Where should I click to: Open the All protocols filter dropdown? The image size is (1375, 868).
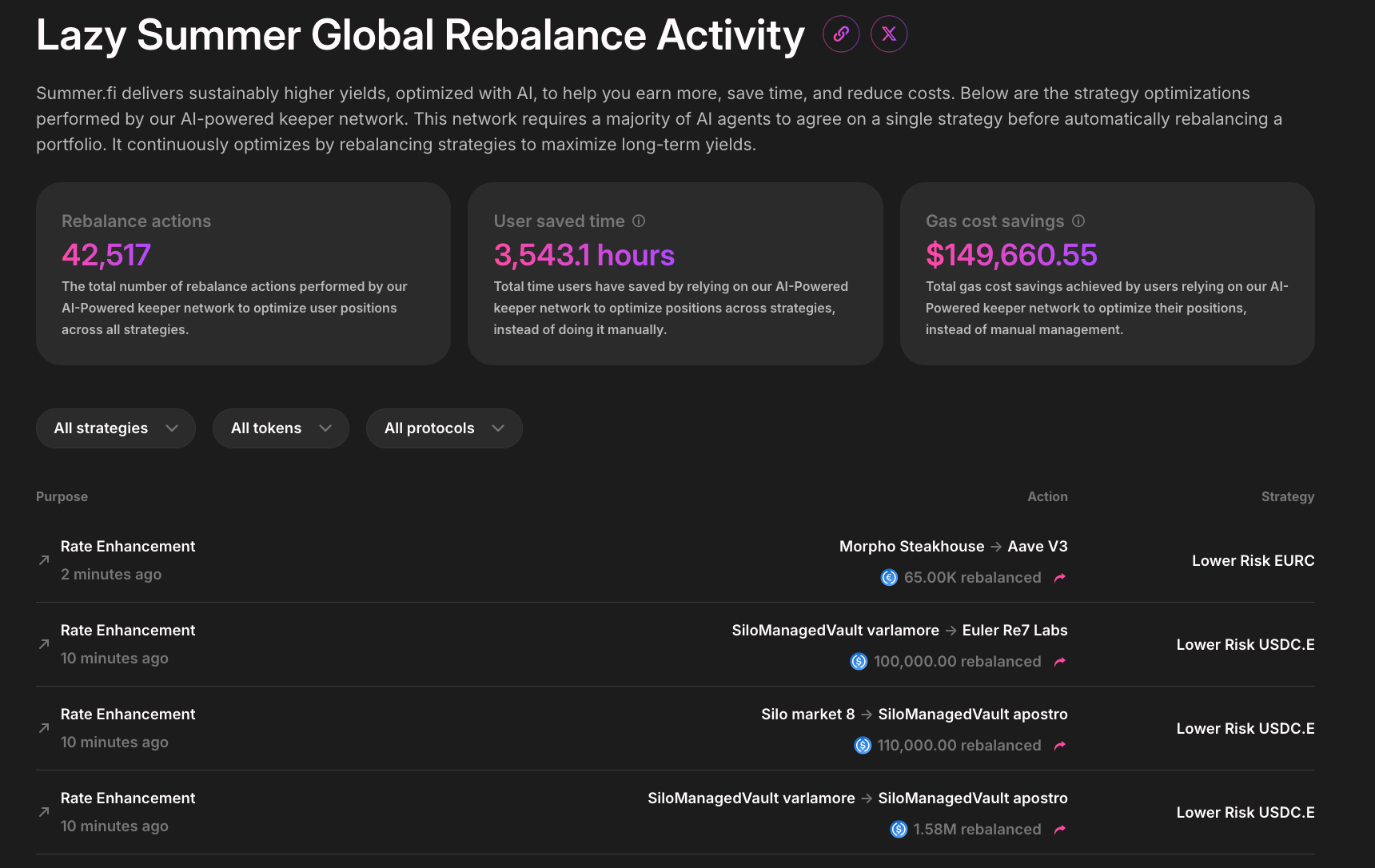click(444, 428)
